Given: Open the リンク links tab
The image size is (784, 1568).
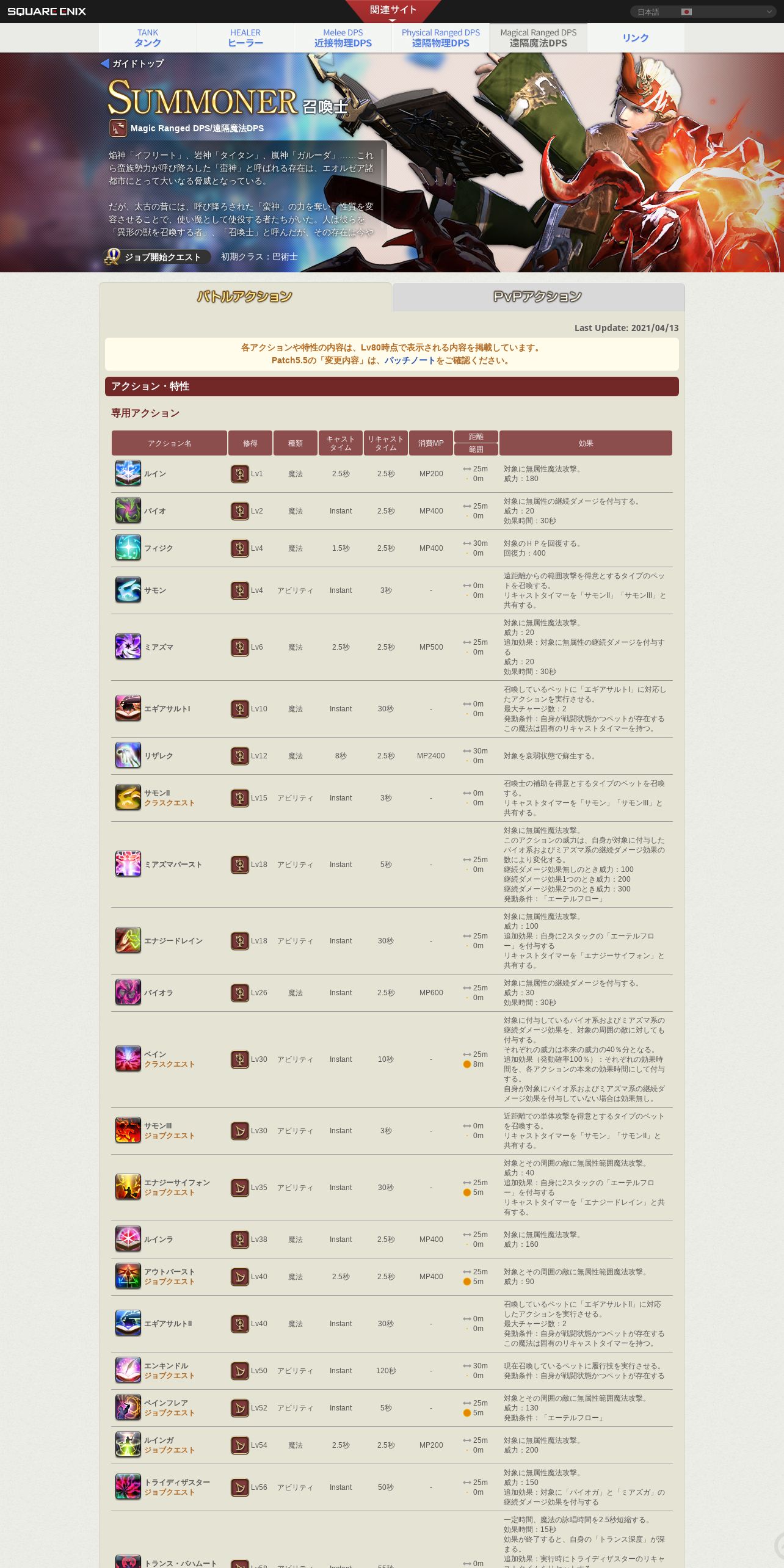Looking at the screenshot, I should (636, 38).
